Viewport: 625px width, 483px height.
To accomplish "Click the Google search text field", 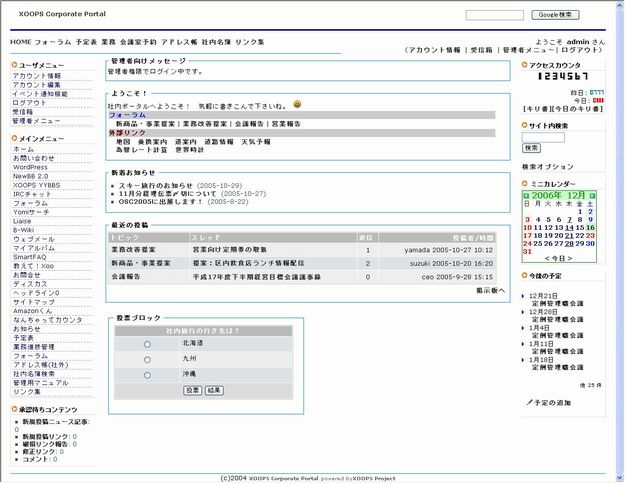I will click(x=494, y=15).
